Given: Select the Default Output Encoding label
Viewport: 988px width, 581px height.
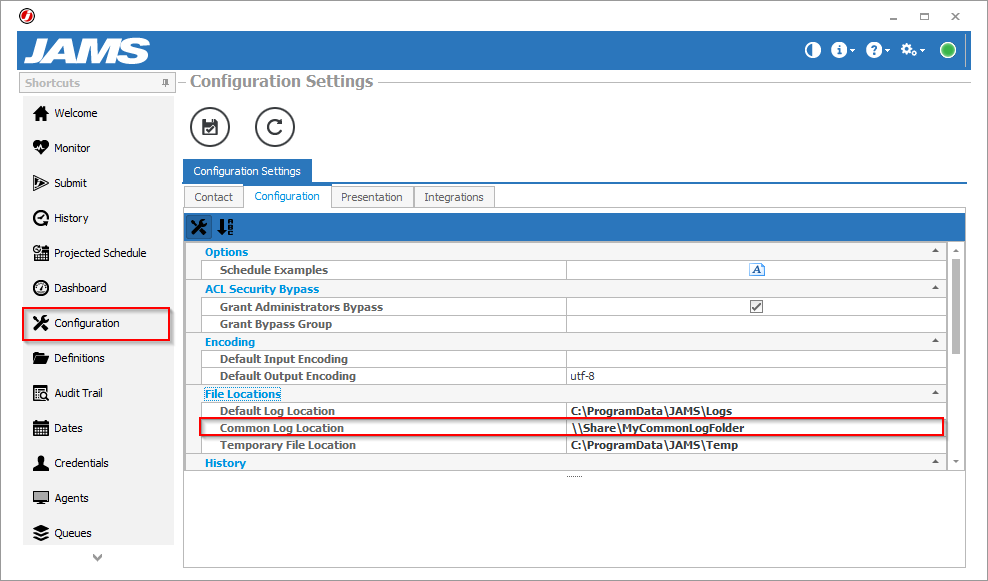Looking at the screenshot, I should [287, 376].
